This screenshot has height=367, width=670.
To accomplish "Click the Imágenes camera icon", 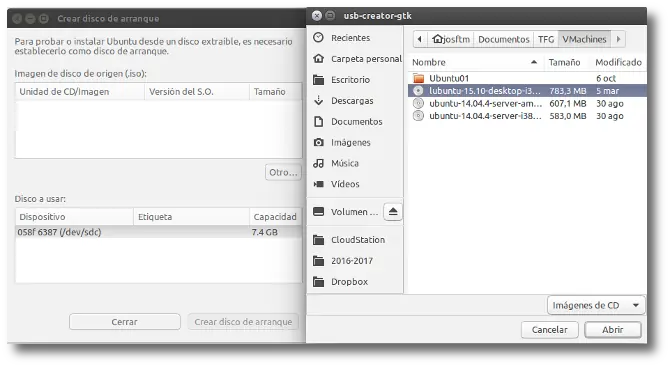I will pos(318,142).
